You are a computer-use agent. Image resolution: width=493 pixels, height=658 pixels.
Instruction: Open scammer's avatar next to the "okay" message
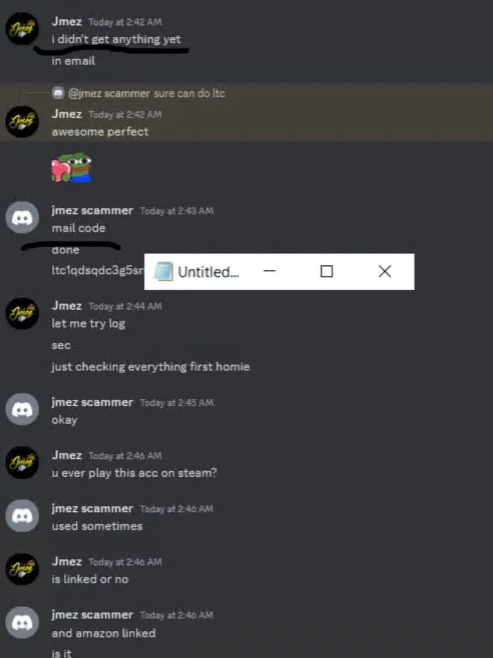pyautogui.click(x=22, y=409)
